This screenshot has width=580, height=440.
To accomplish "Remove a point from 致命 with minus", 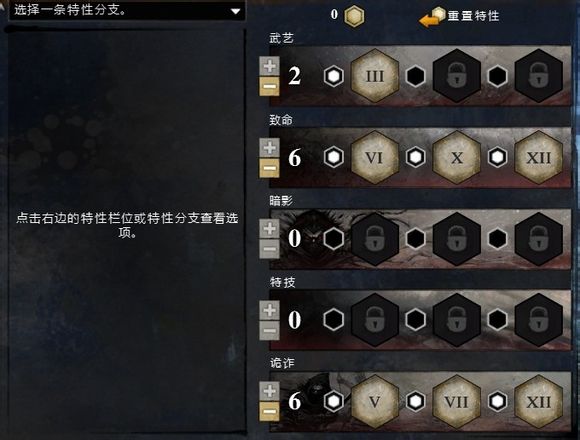I will (269, 169).
